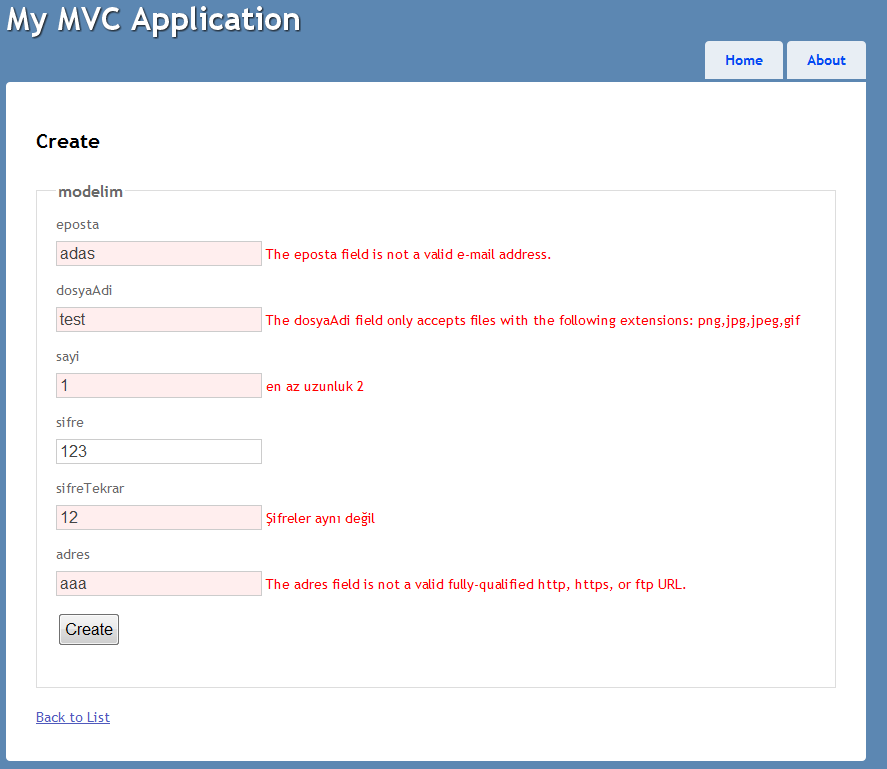Focus the sifreTekrar input box
This screenshot has height=769, width=887.
click(x=159, y=518)
